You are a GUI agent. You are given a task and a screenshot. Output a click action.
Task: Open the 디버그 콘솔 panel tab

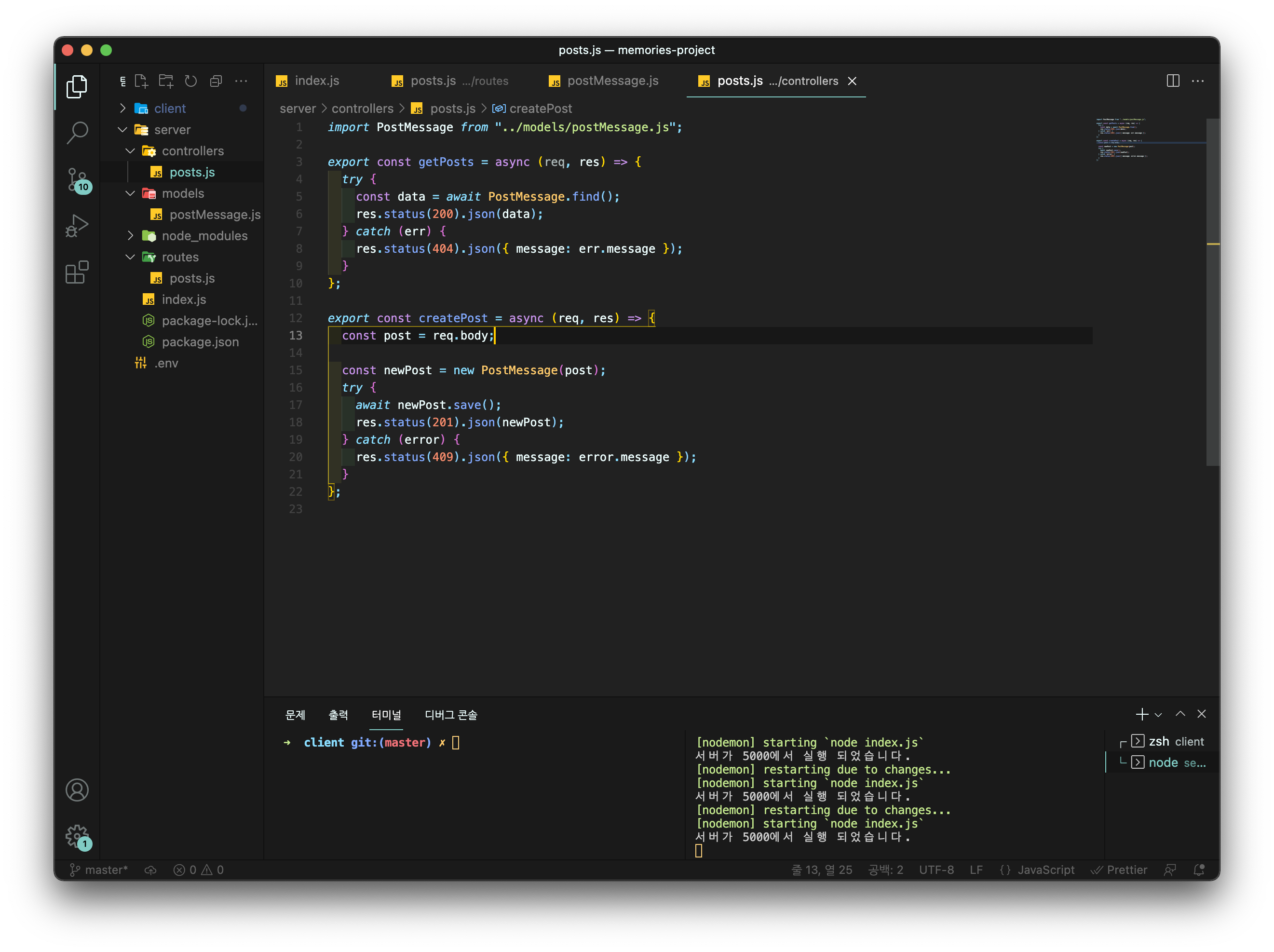[x=450, y=715]
